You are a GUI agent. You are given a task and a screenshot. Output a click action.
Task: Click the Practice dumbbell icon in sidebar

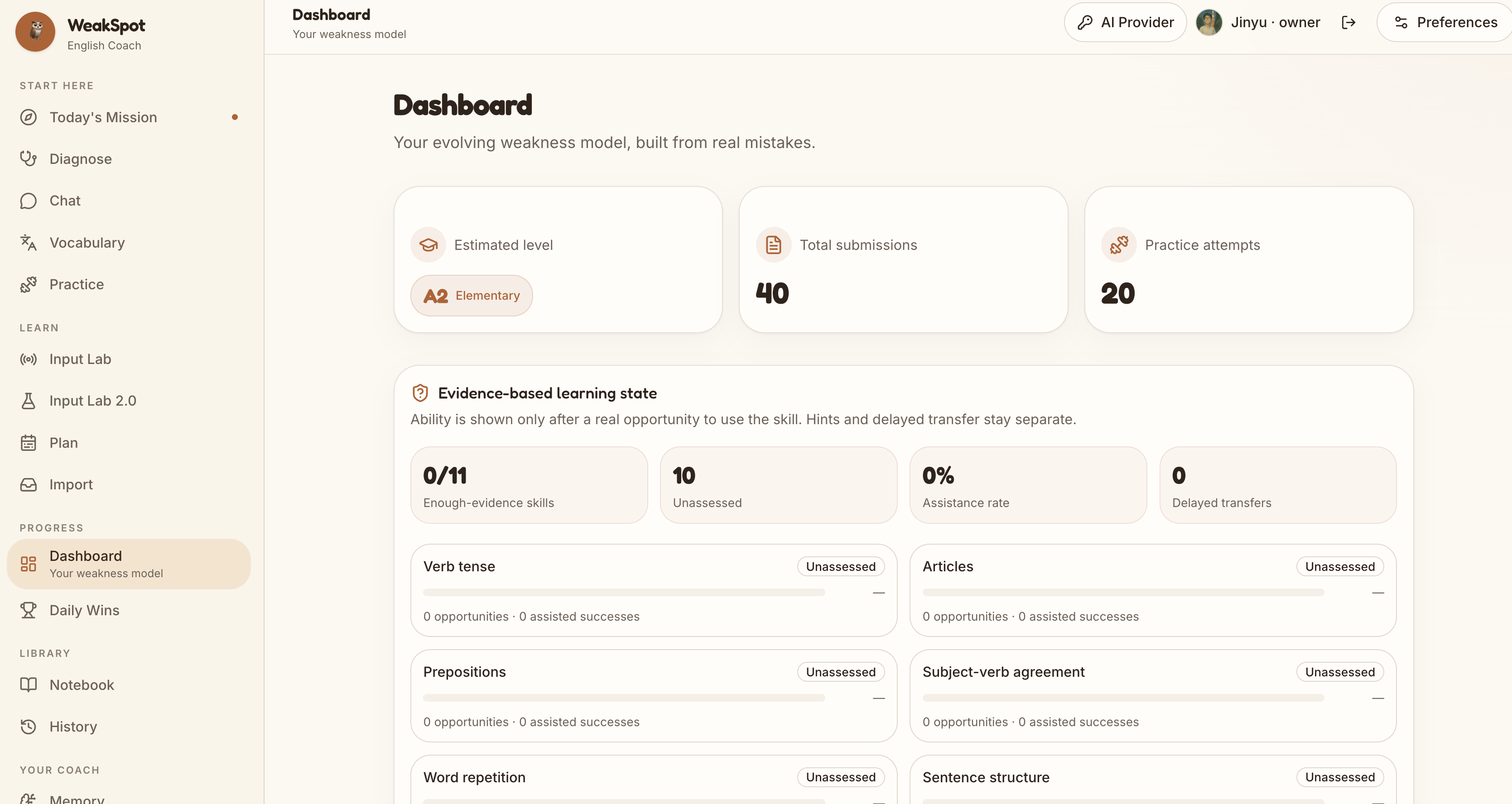[28, 284]
